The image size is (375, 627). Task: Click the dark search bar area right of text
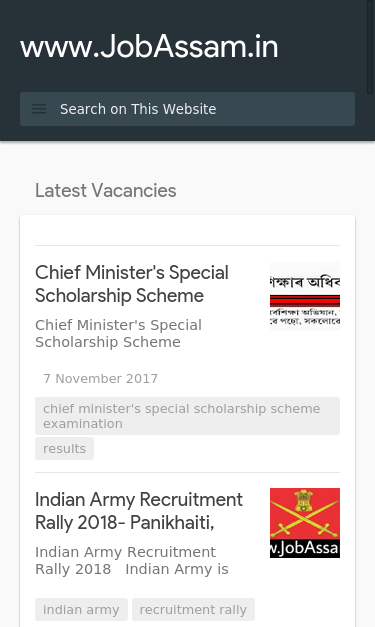(285, 109)
